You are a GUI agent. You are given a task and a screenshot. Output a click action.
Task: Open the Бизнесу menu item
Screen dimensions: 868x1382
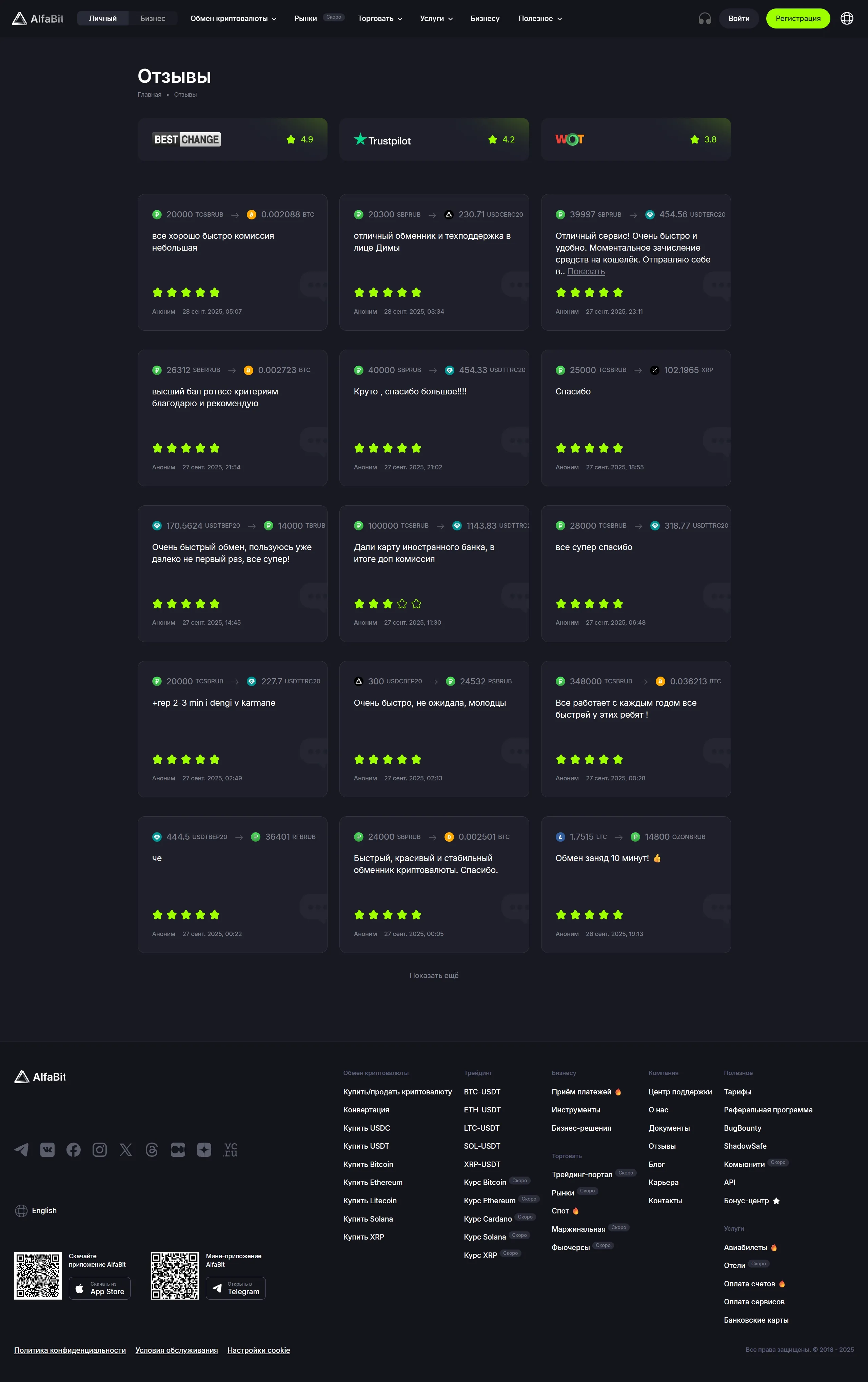[485, 18]
